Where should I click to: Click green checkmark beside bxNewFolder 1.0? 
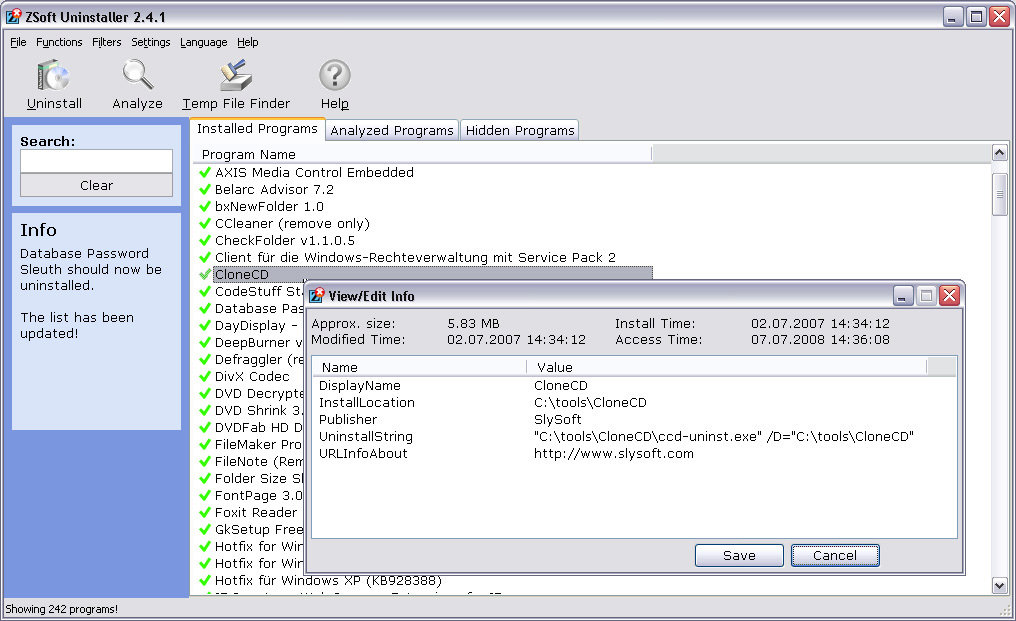coord(205,206)
